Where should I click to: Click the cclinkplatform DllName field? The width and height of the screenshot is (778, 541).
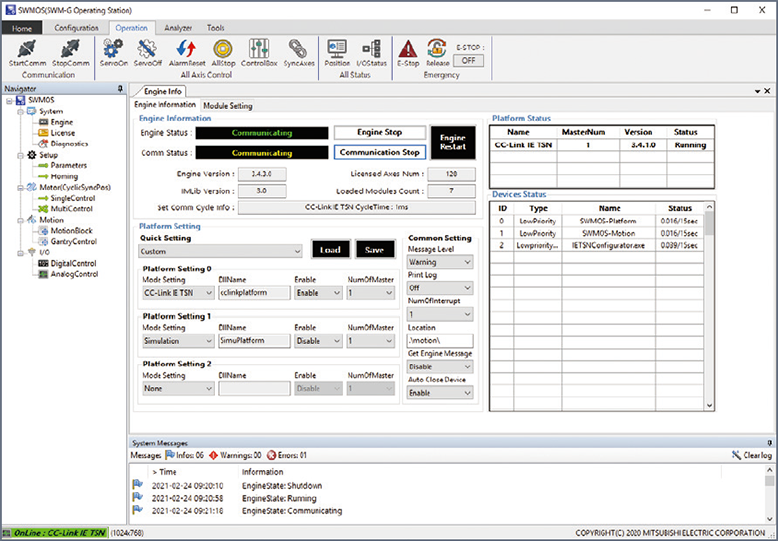coord(254,293)
